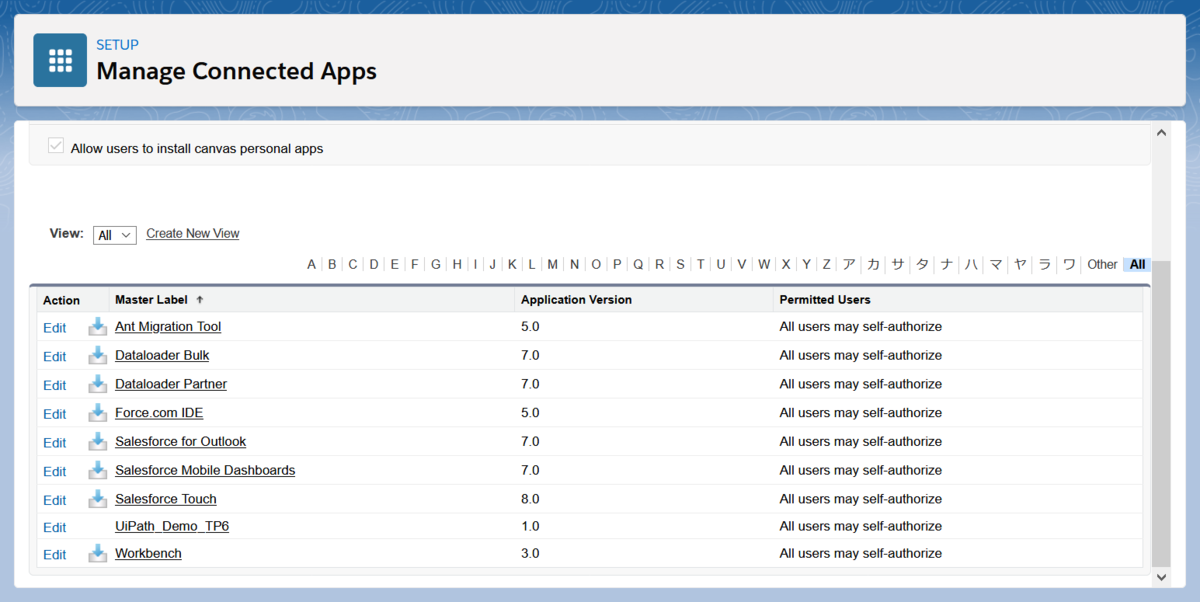
Task: Edit the Salesforce Mobile Dashboards app
Action: pyautogui.click(x=54, y=472)
